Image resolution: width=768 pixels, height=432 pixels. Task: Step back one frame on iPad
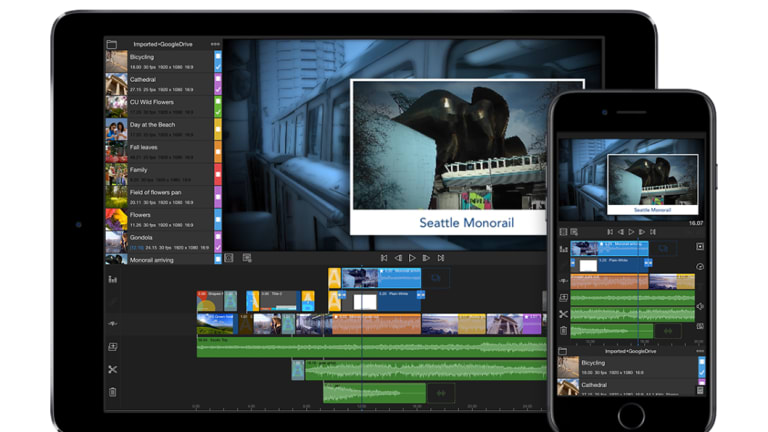[398, 258]
